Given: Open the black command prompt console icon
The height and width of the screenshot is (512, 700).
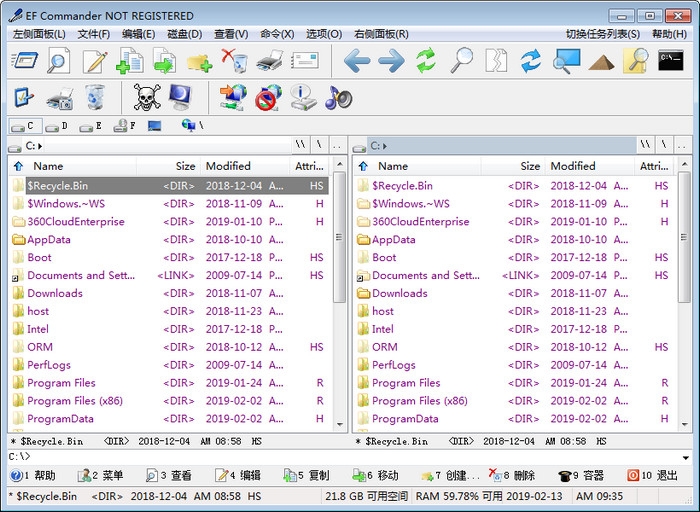Looking at the screenshot, I should click(x=671, y=60).
